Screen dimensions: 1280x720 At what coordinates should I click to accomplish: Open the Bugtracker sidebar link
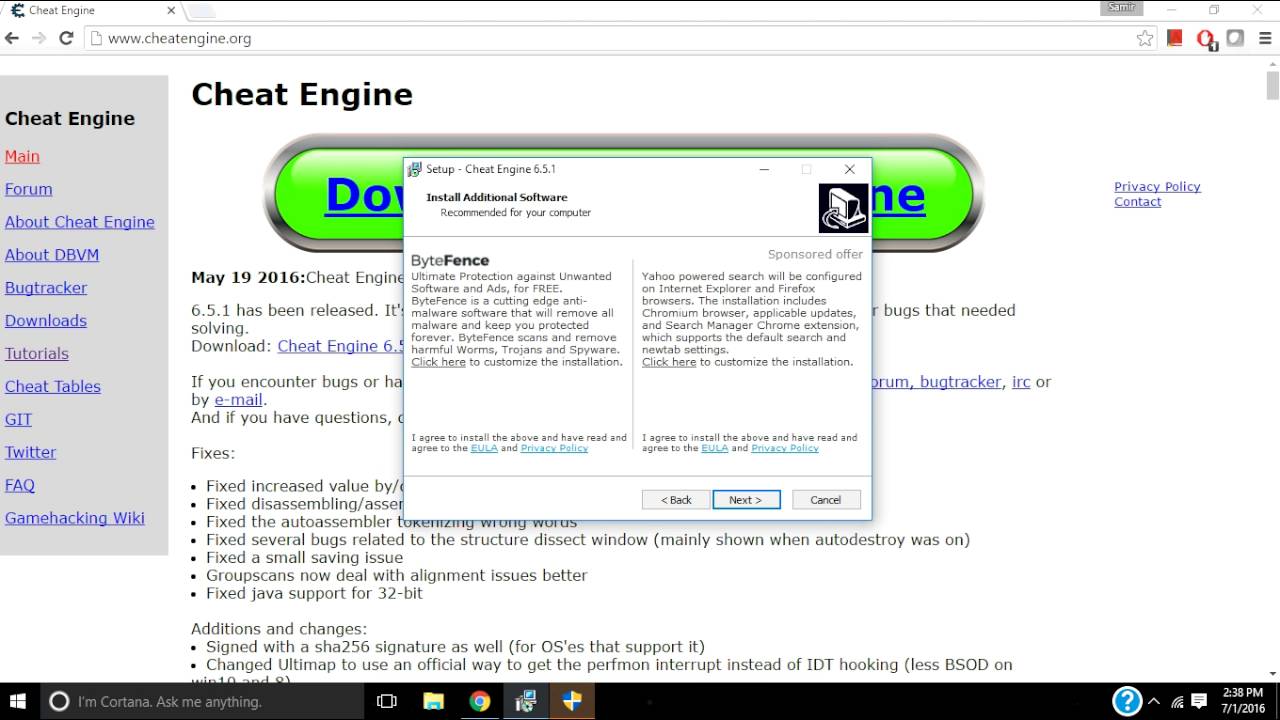point(46,288)
